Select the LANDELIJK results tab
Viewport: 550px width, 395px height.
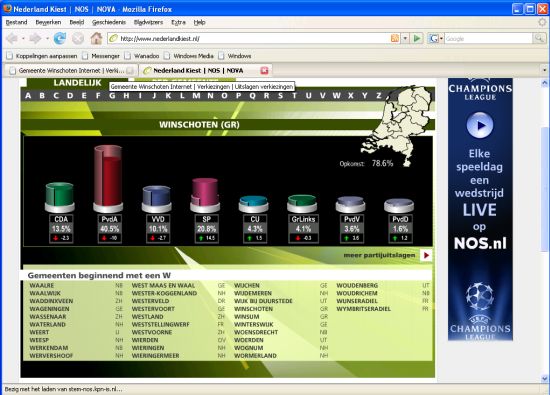pyautogui.click(x=77, y=83)
